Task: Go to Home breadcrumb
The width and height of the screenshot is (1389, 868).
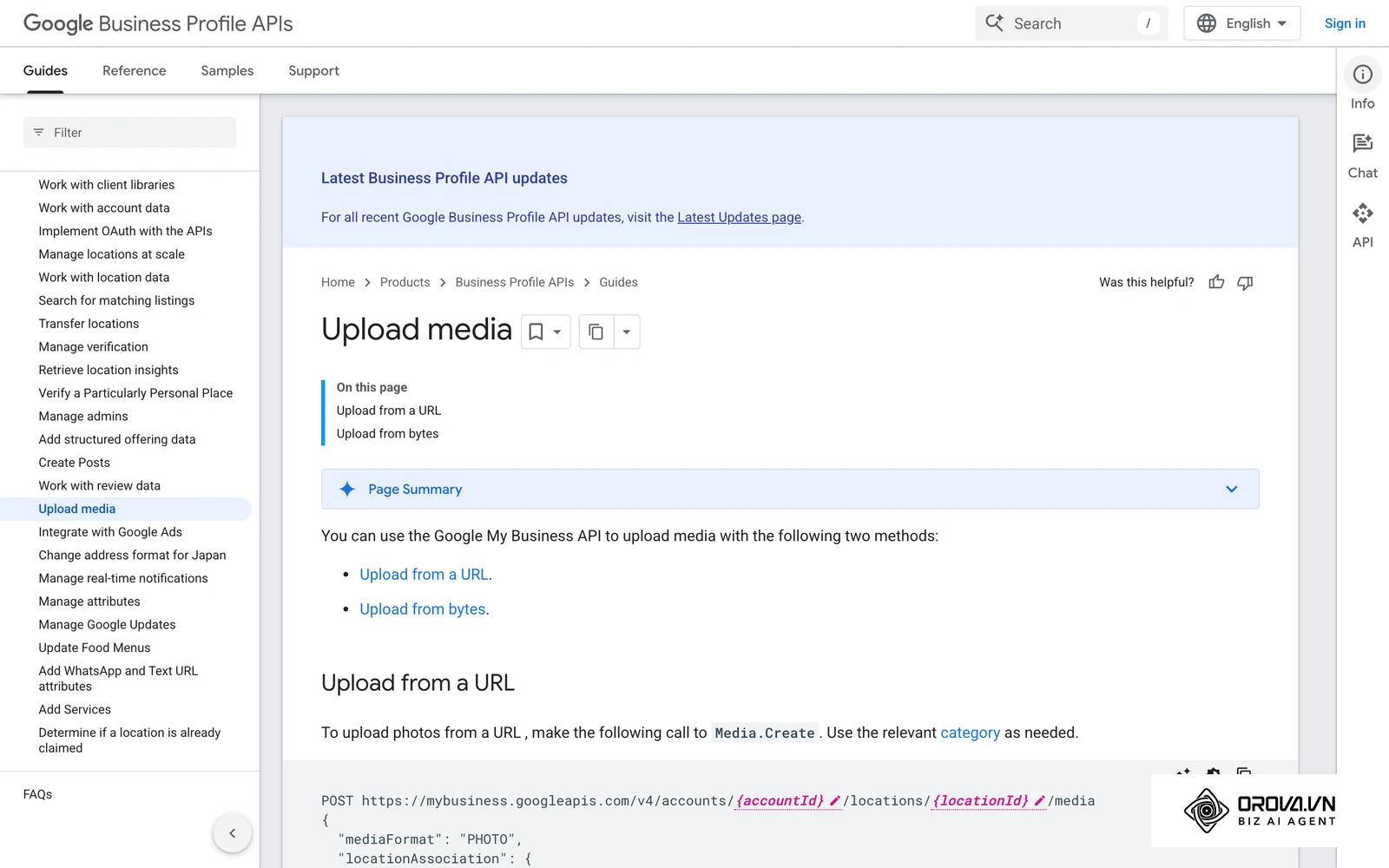Action: [338, 282]
